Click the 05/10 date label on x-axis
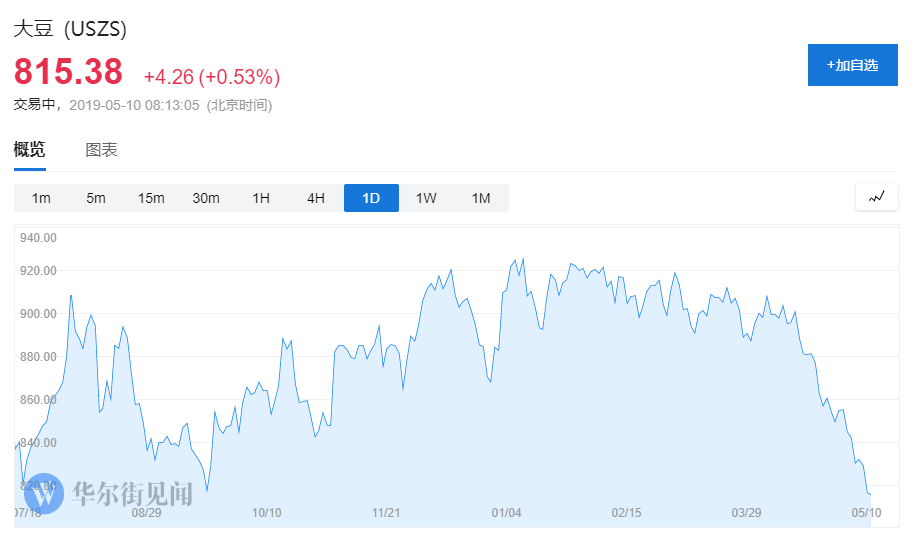This screenshot has width=915, height=538. tap(865, 513)
